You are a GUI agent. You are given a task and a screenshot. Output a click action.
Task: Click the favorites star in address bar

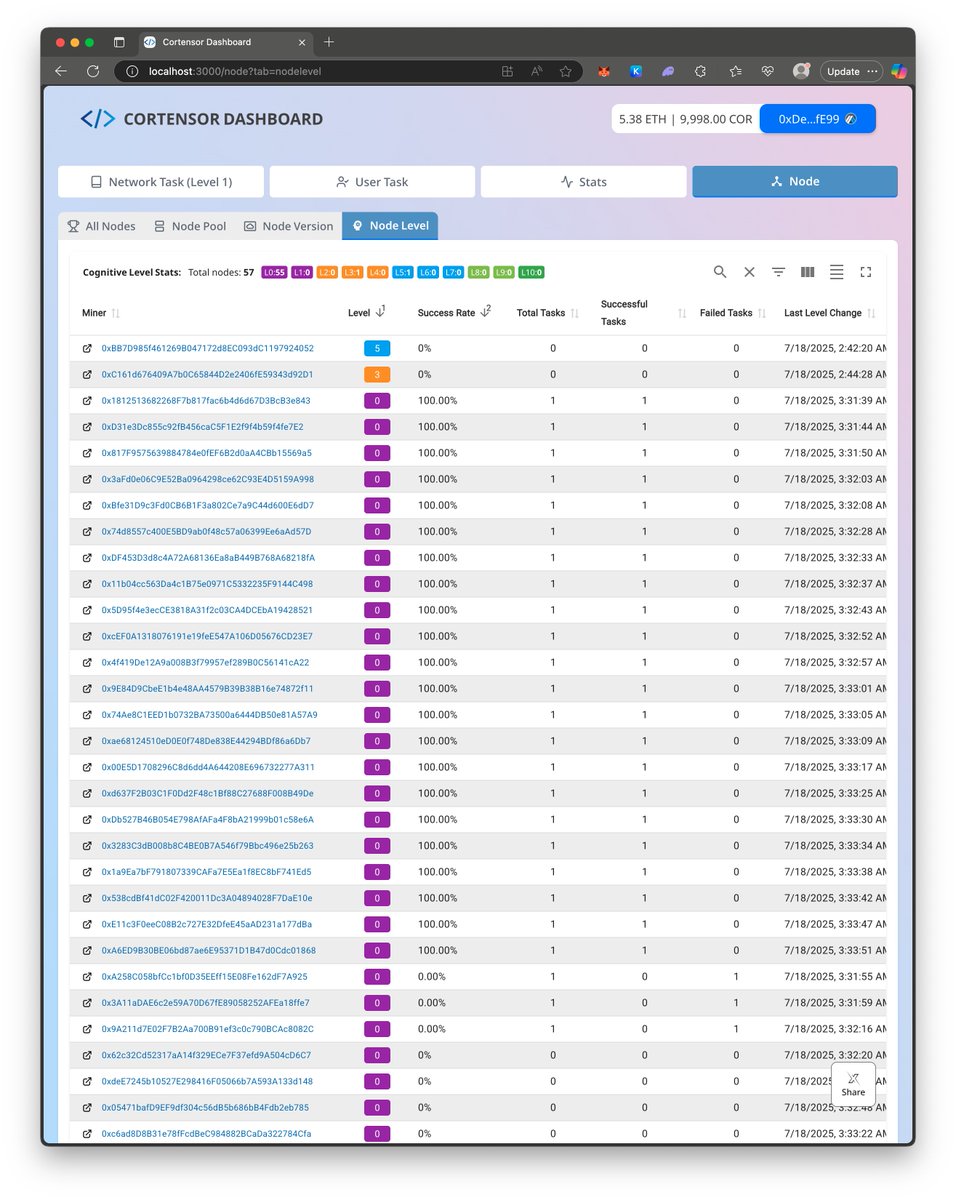click(566, 71)
